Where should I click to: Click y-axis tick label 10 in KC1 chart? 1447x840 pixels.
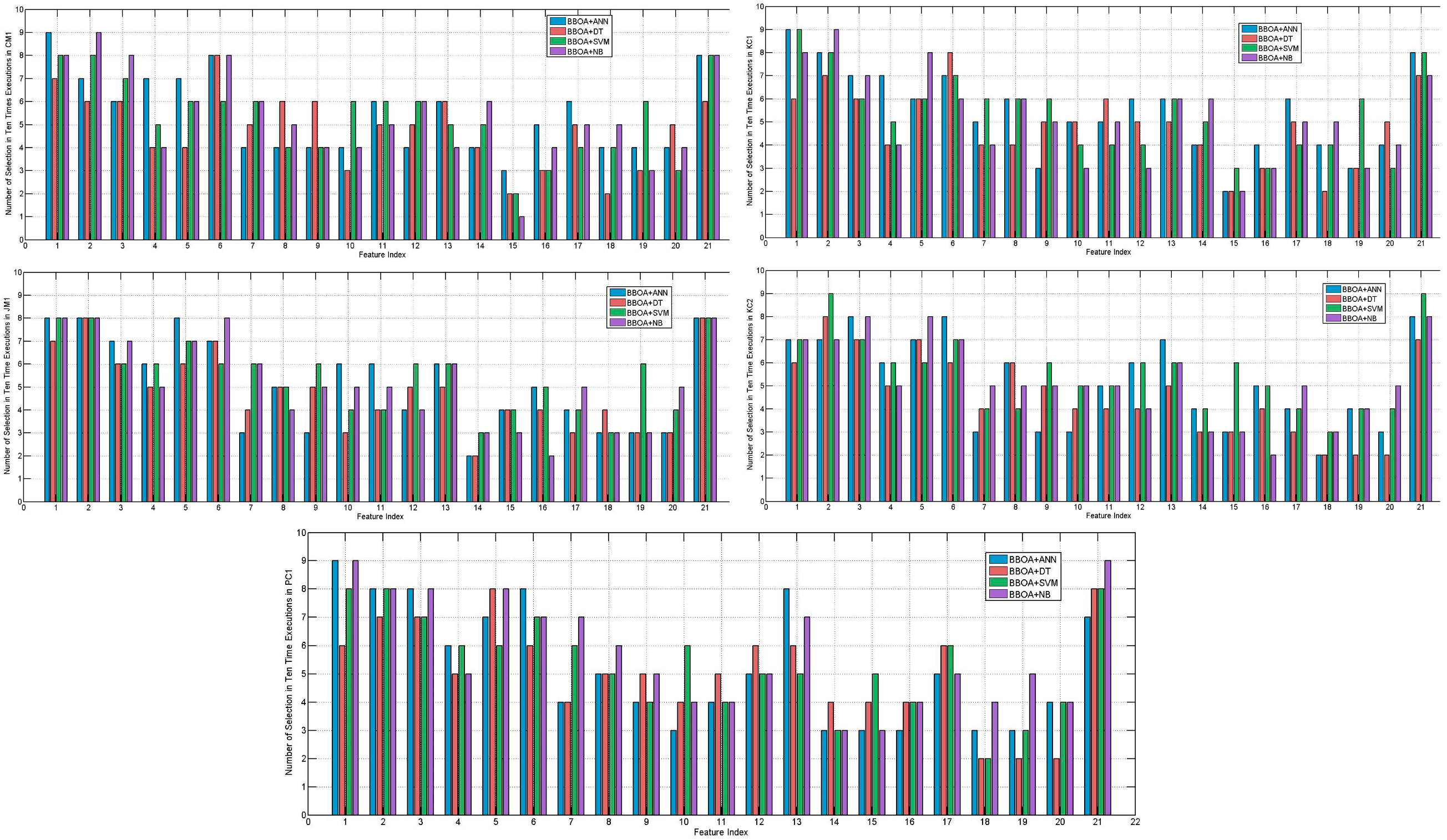click(759, 7)
